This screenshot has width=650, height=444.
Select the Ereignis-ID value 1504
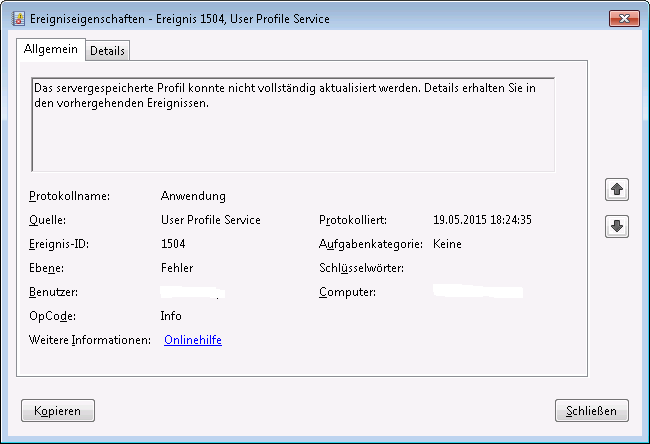tap(173, 244)
